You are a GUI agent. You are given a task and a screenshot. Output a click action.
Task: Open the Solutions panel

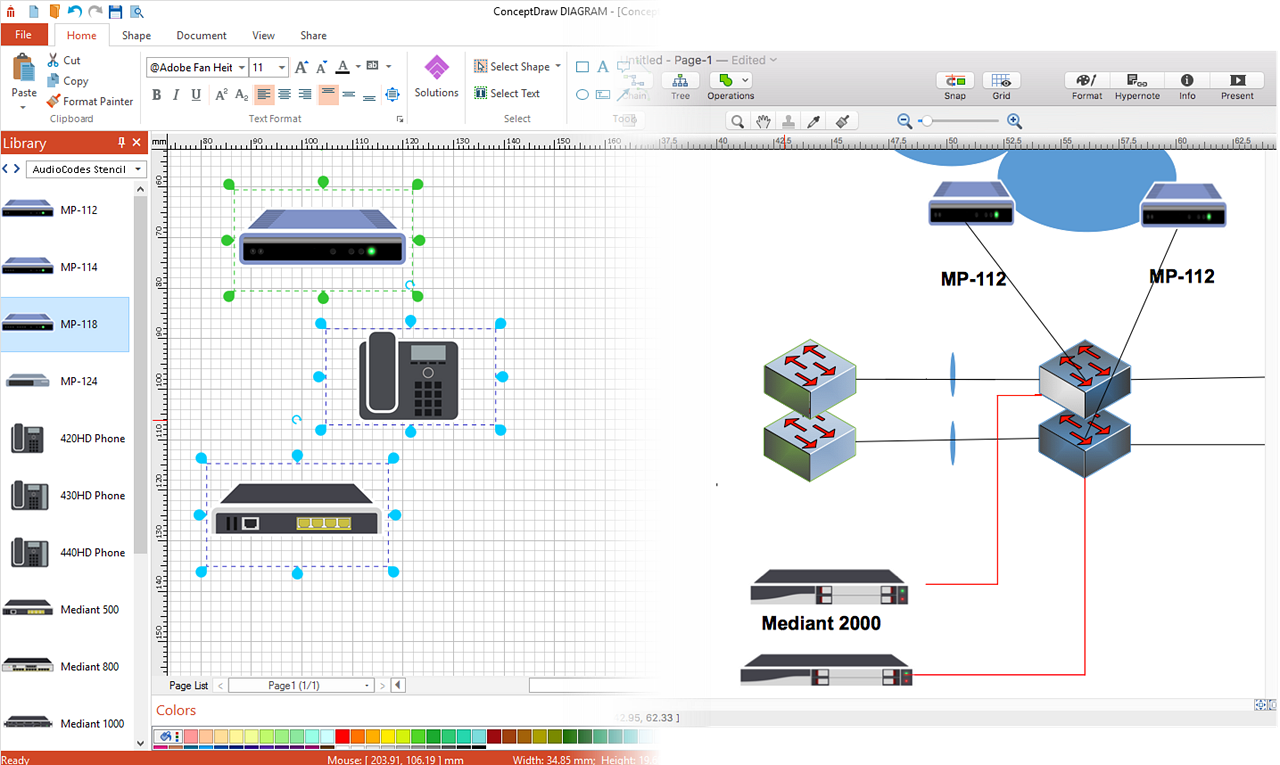coord(436,76)
